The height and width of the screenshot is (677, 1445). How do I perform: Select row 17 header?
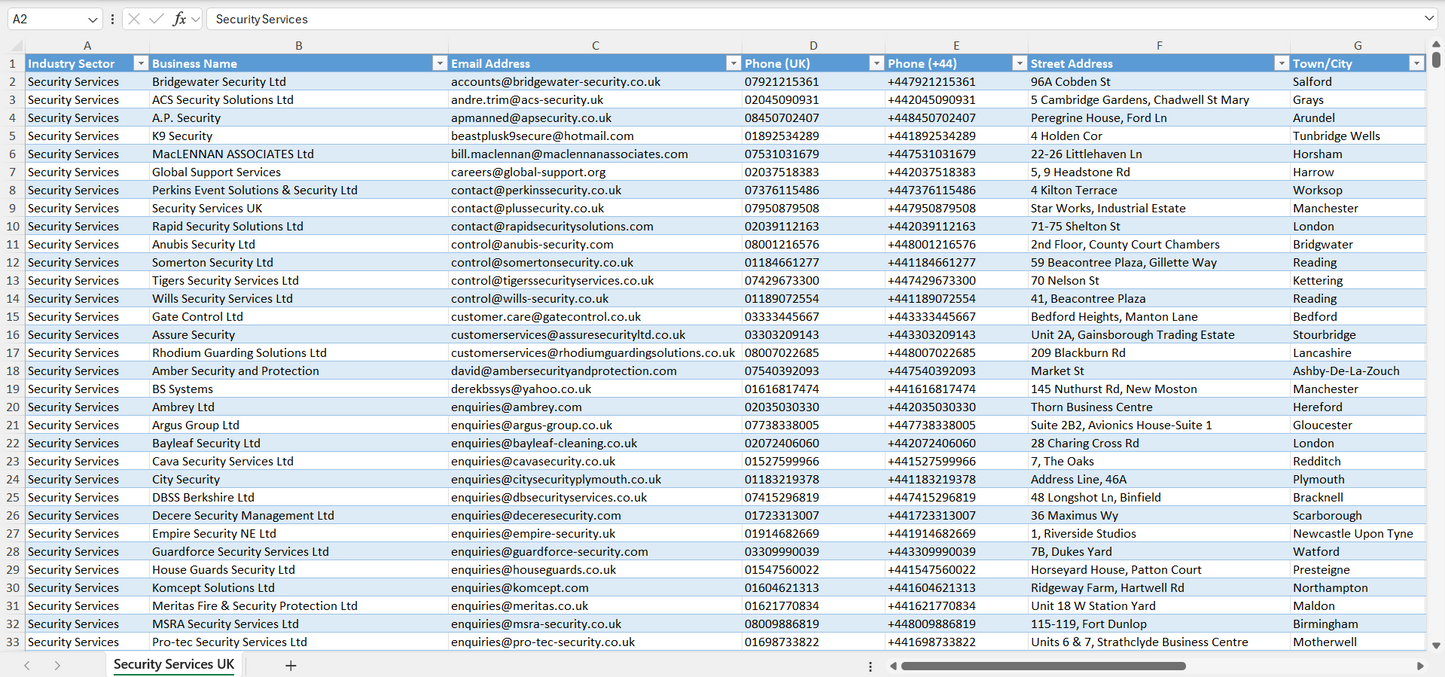coord(13,352)
